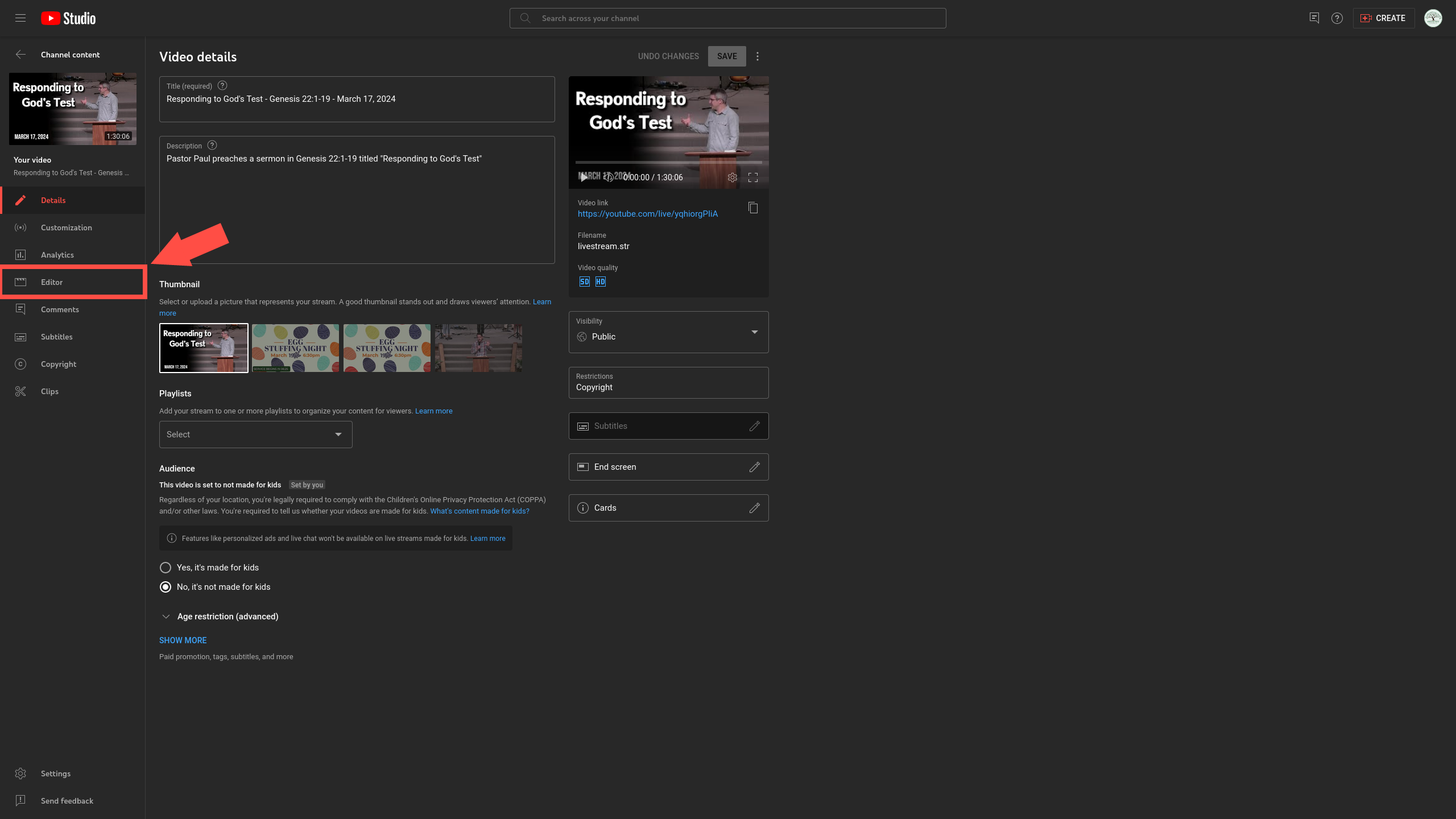Image resolution: width=1456 pixels, height=819 pixels.
Task: Open the Details menu item
Action: [x=53, y=200]
